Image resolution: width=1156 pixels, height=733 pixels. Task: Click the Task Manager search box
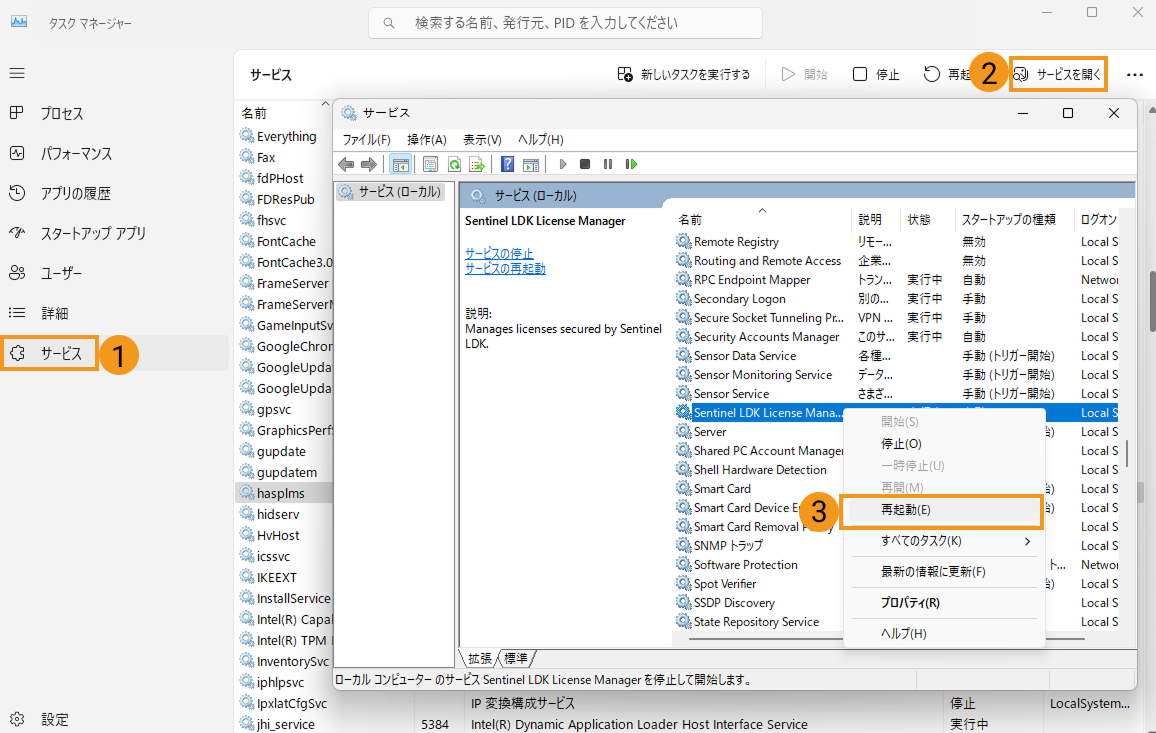(x=565, y=22)
